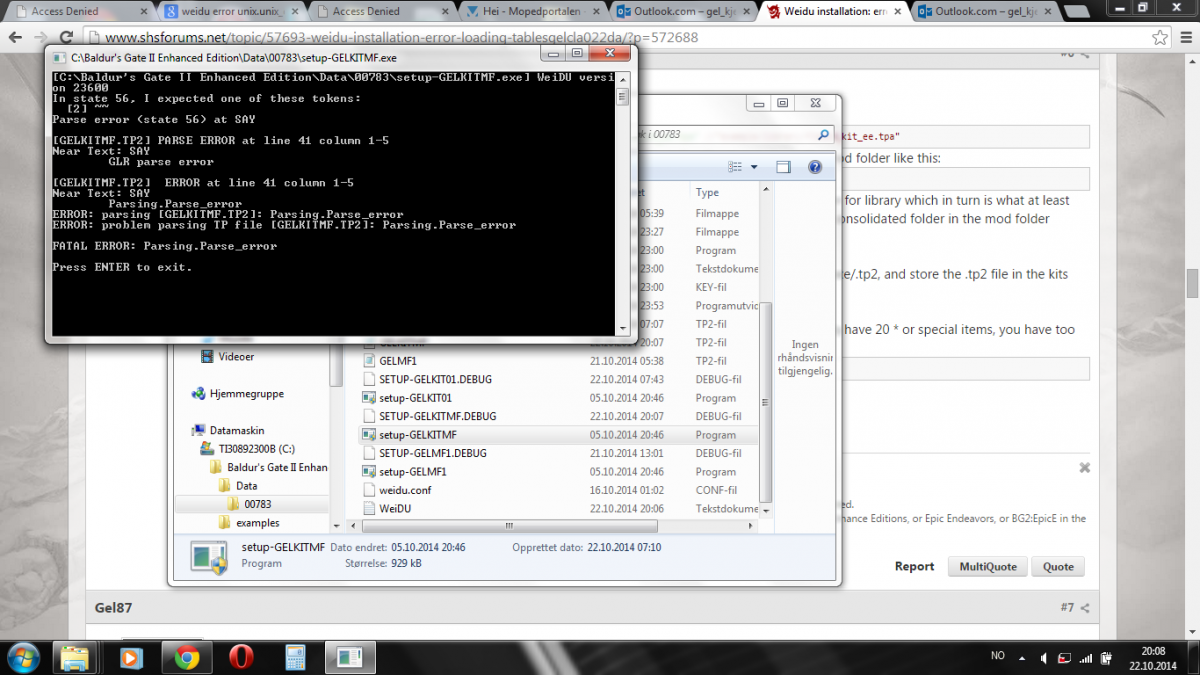The width and height of the screenshot is (1200, 675).
Task: Open the Gel87 user profile link
Action: coord(113,608)
